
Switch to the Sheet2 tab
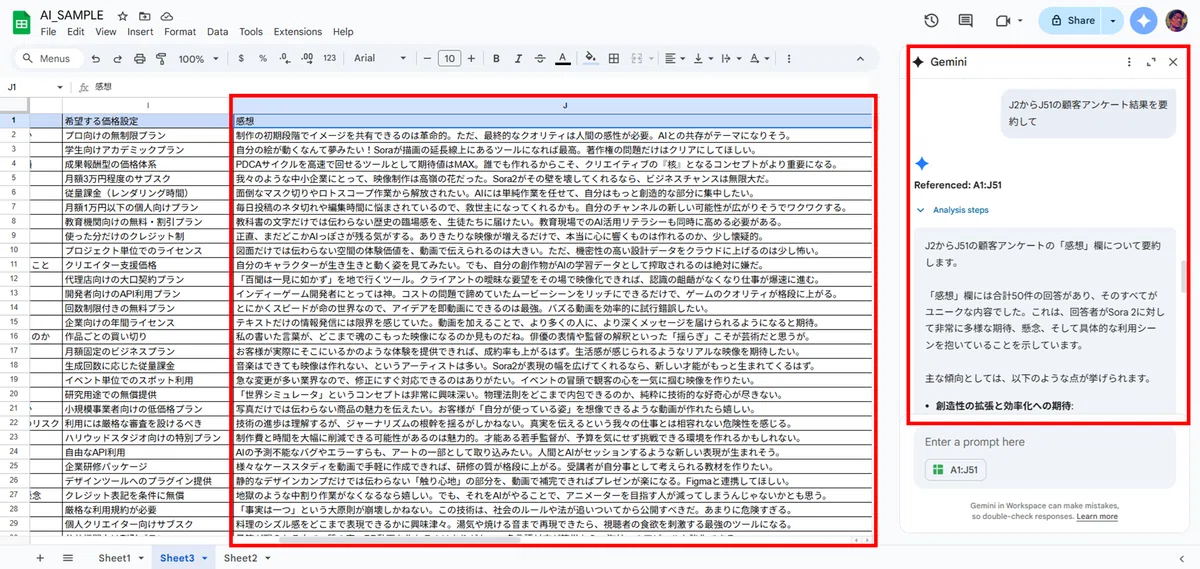[241, 557]
